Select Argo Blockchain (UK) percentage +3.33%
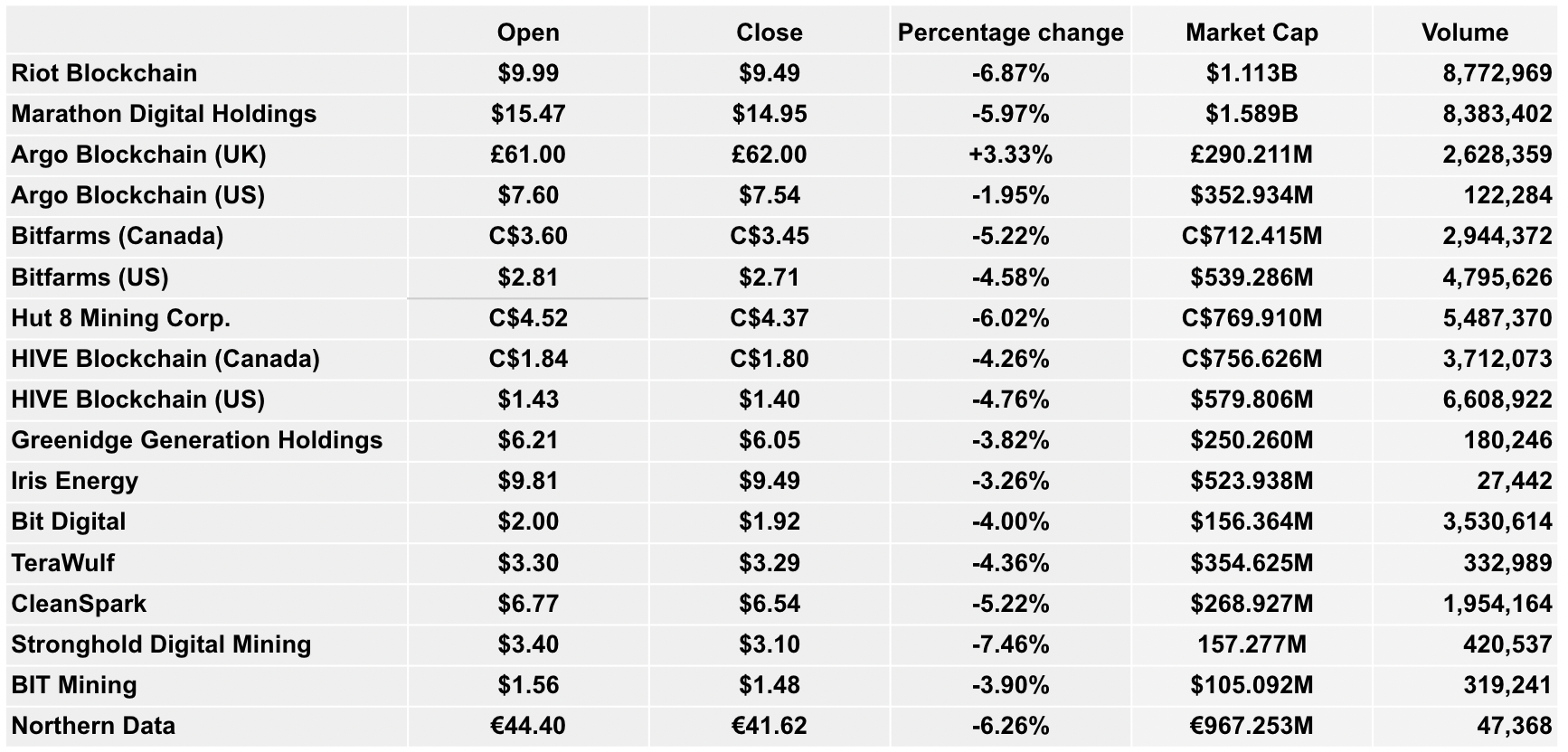 (x=1010, y=155)
